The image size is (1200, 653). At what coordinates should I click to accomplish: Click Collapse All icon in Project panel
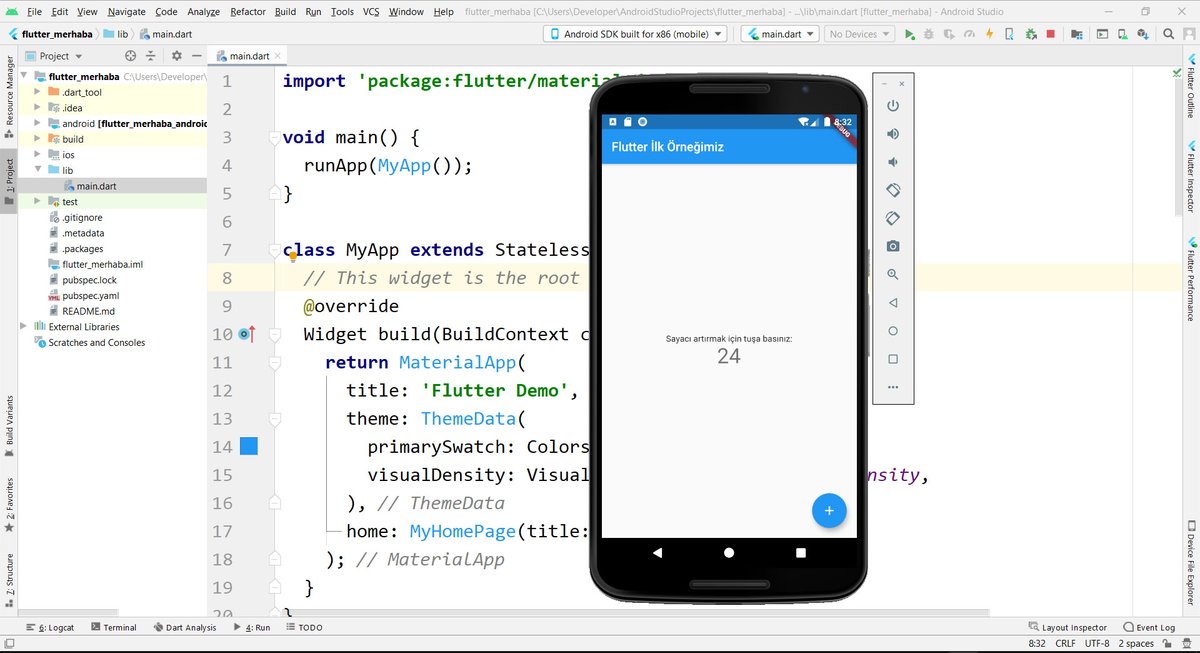coord(151,56)
